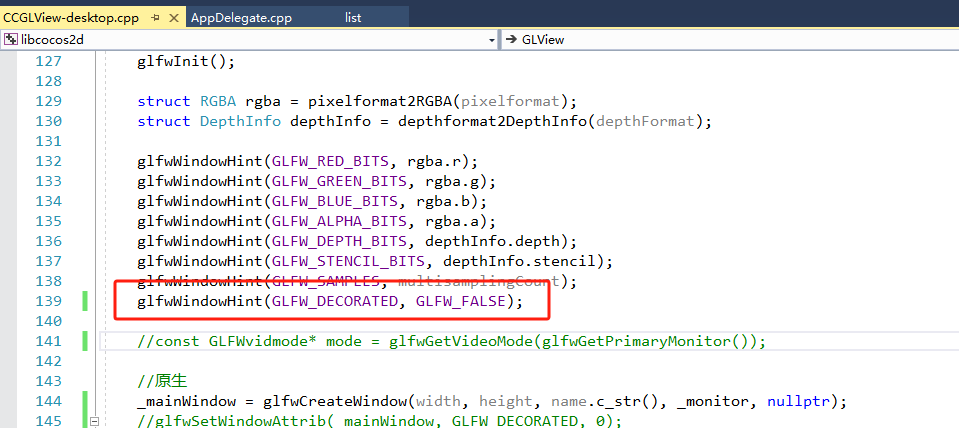Click rgba.r argument on line 132
This screenshot has width=959, height=428.
point(434,161)
